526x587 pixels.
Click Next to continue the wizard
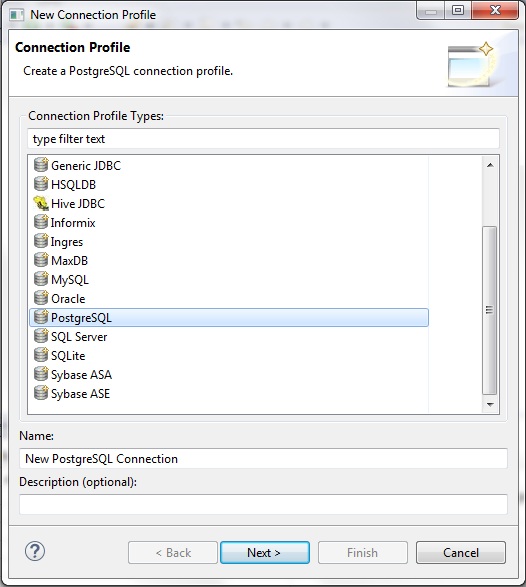(x=265, y=553)
